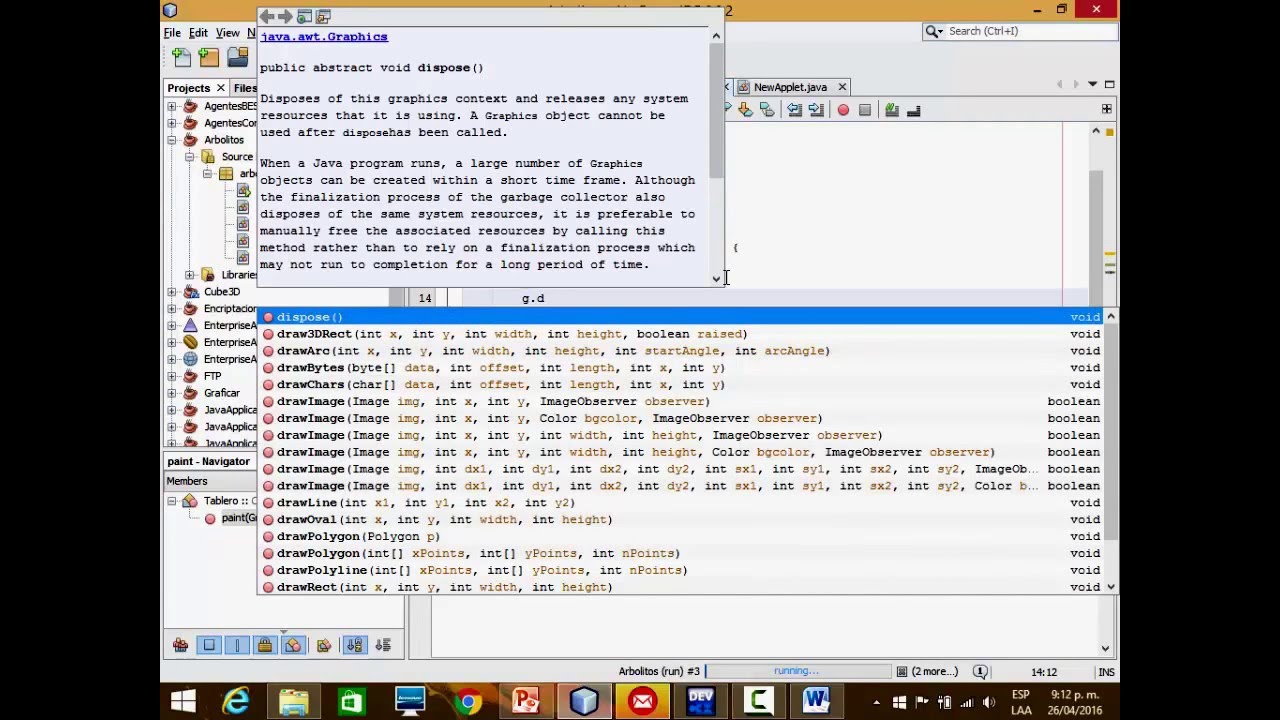
Task: Click the (2 more...) running tasks button
Action: coord(927,671)
